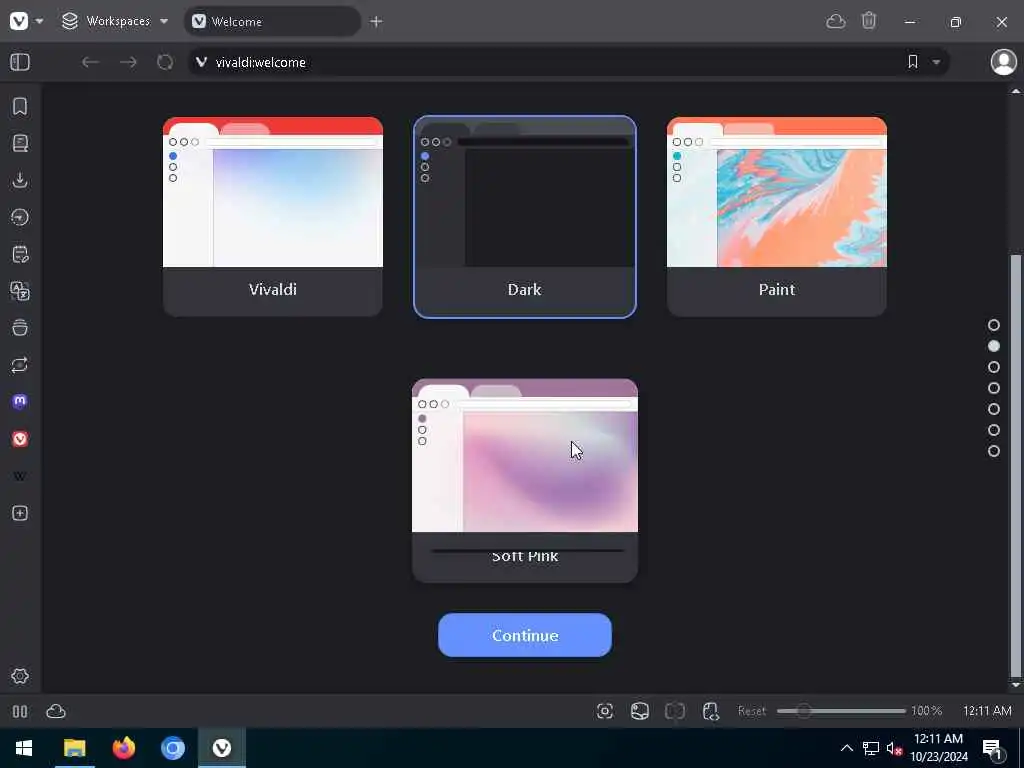The image size is (1024, 768).
Task: Click status bar sync cloud icon
Action: click(x=56, y=711)
